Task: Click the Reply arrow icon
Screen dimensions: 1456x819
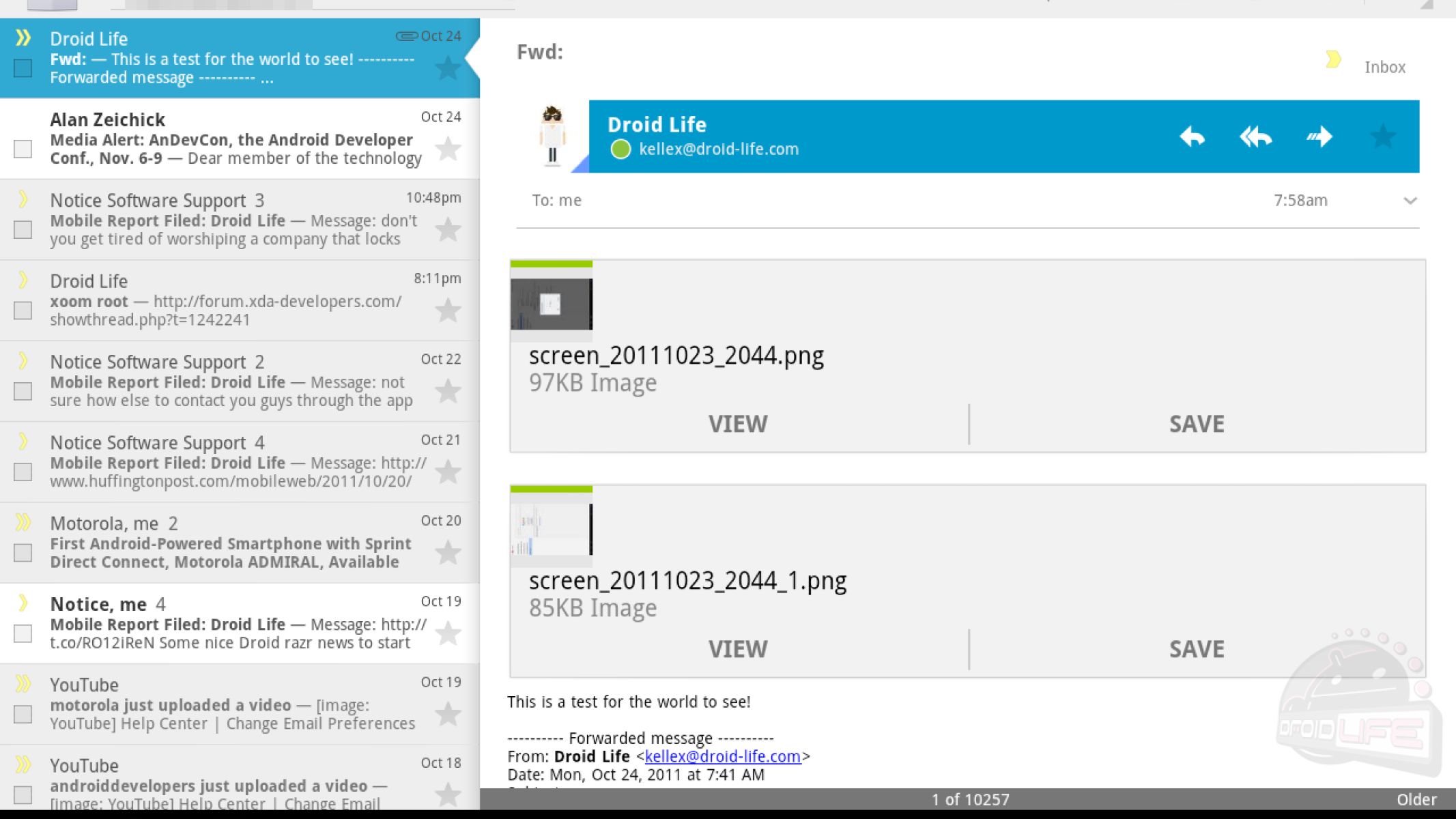Action: click(1192, 136)
